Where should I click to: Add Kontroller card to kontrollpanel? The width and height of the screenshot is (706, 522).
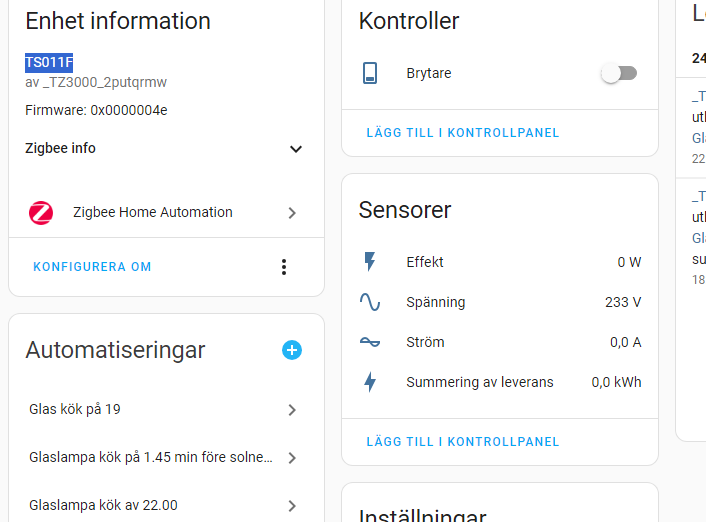(463, 133)
